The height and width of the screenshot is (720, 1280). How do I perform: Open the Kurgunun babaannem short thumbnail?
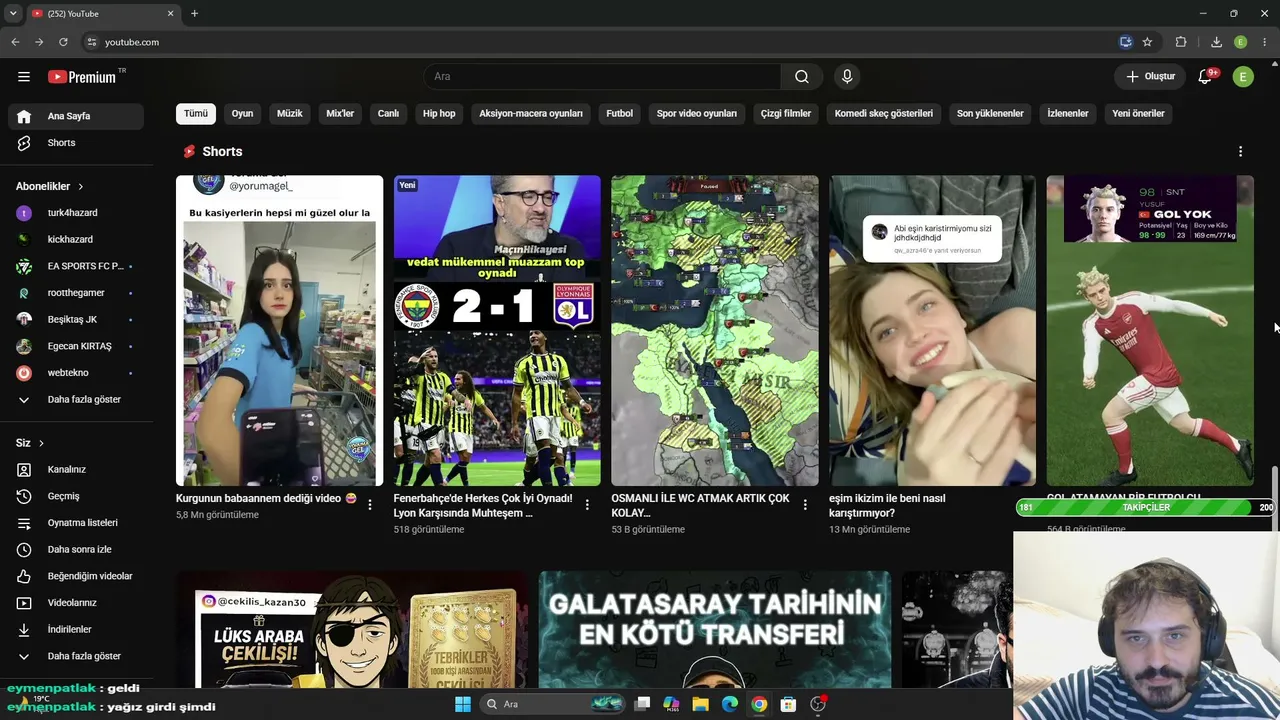tap(280, 331)
